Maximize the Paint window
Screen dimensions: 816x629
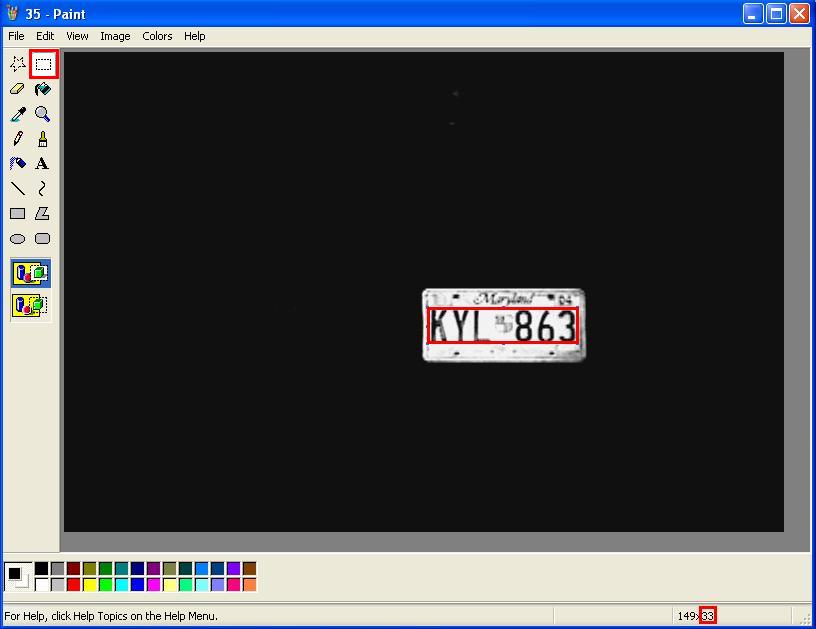pyautogui.click(x=776, y=14)
